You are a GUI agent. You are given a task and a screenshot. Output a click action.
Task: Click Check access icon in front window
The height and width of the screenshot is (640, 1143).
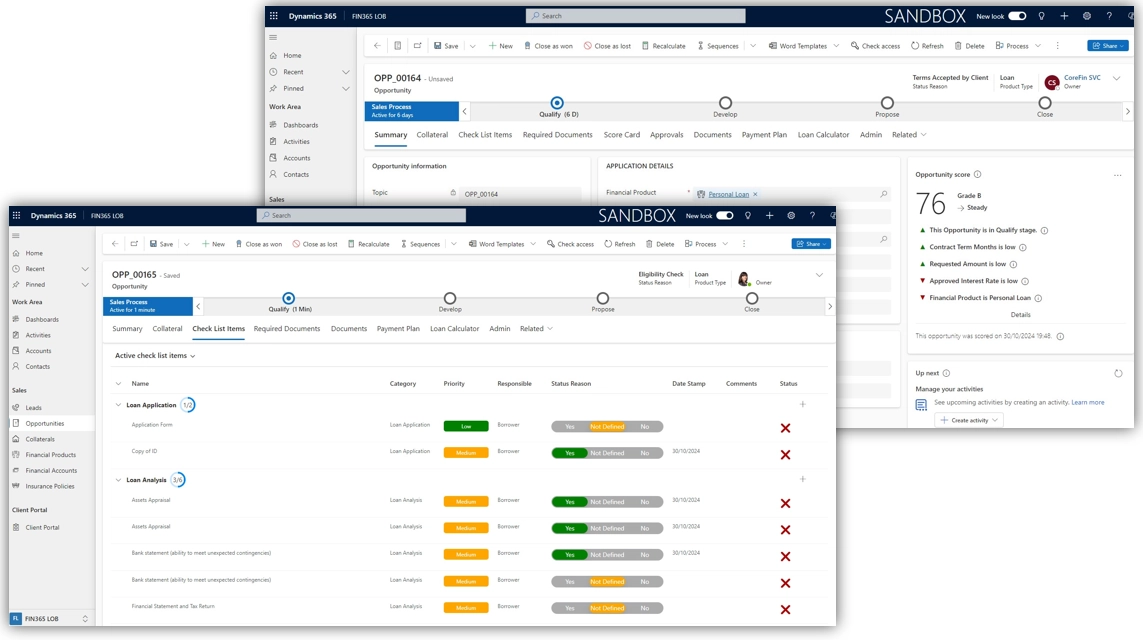click(x=550, y=244)
